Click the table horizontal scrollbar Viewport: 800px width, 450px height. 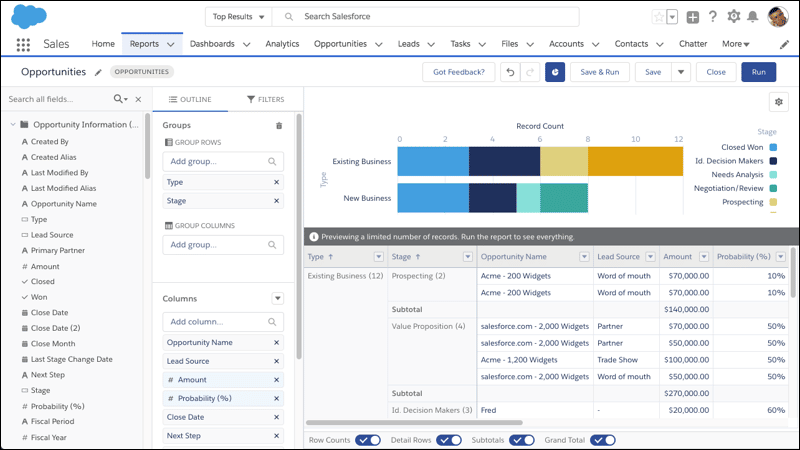[x=414, y=422]
